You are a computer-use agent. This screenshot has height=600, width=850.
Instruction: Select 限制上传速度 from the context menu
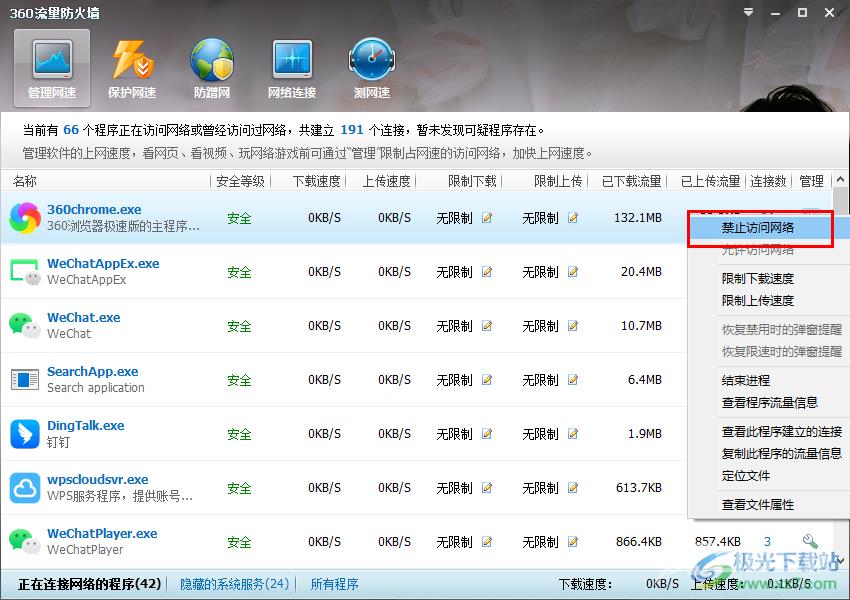point(758,300)
